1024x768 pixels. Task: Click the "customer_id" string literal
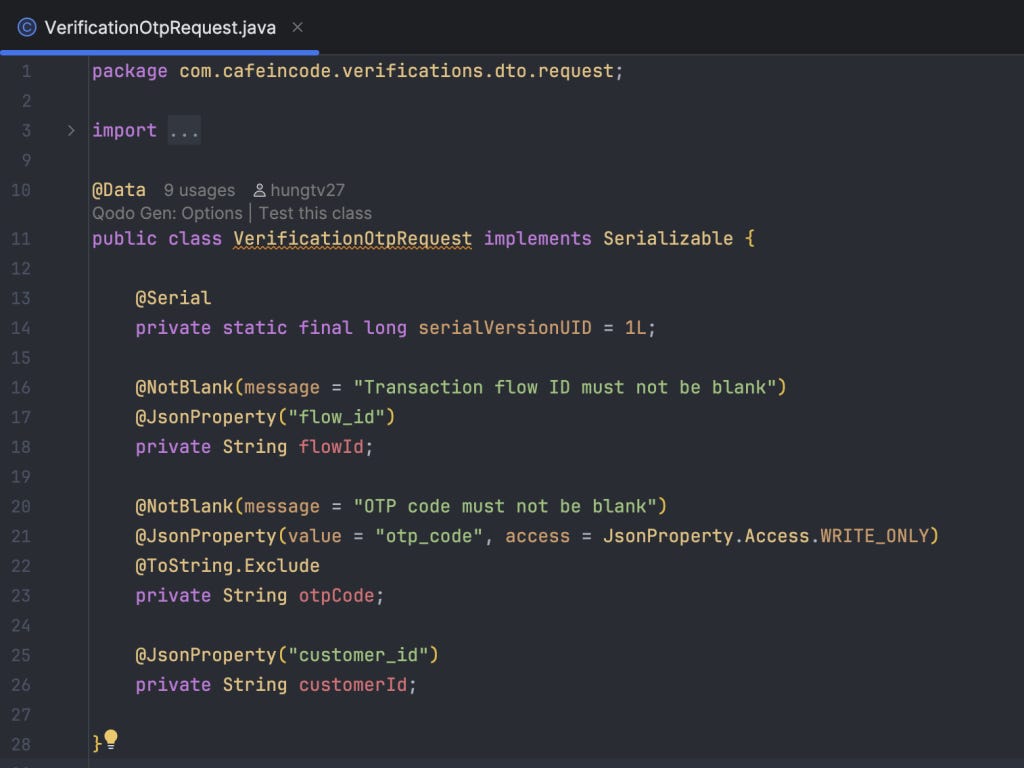[x=358, y=655]
